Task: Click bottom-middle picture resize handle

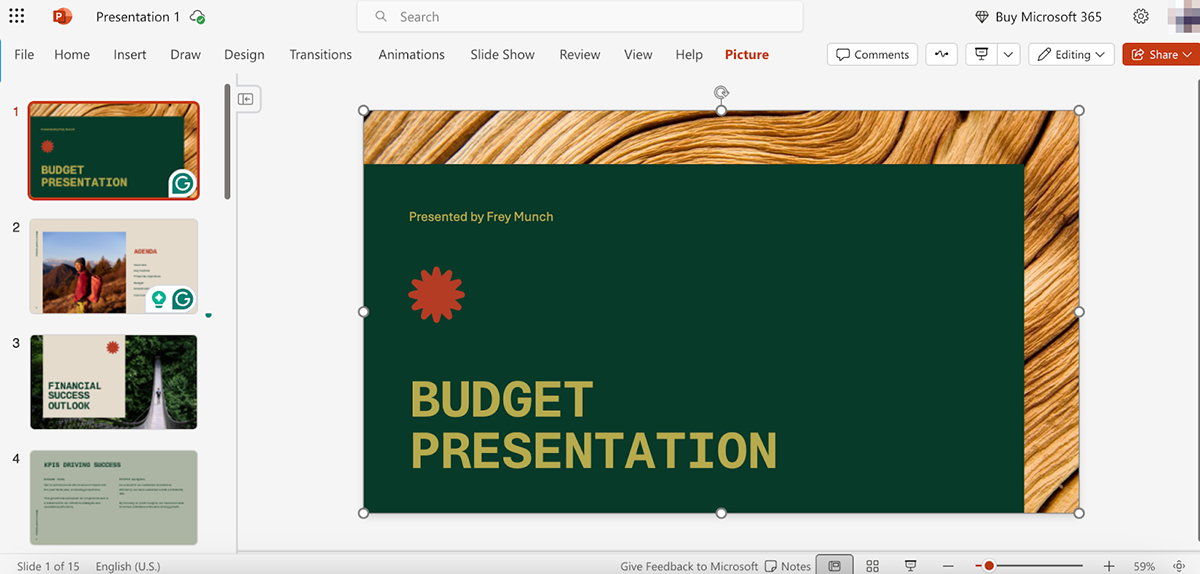Action: pyautogui.click(x=721, y=513)
